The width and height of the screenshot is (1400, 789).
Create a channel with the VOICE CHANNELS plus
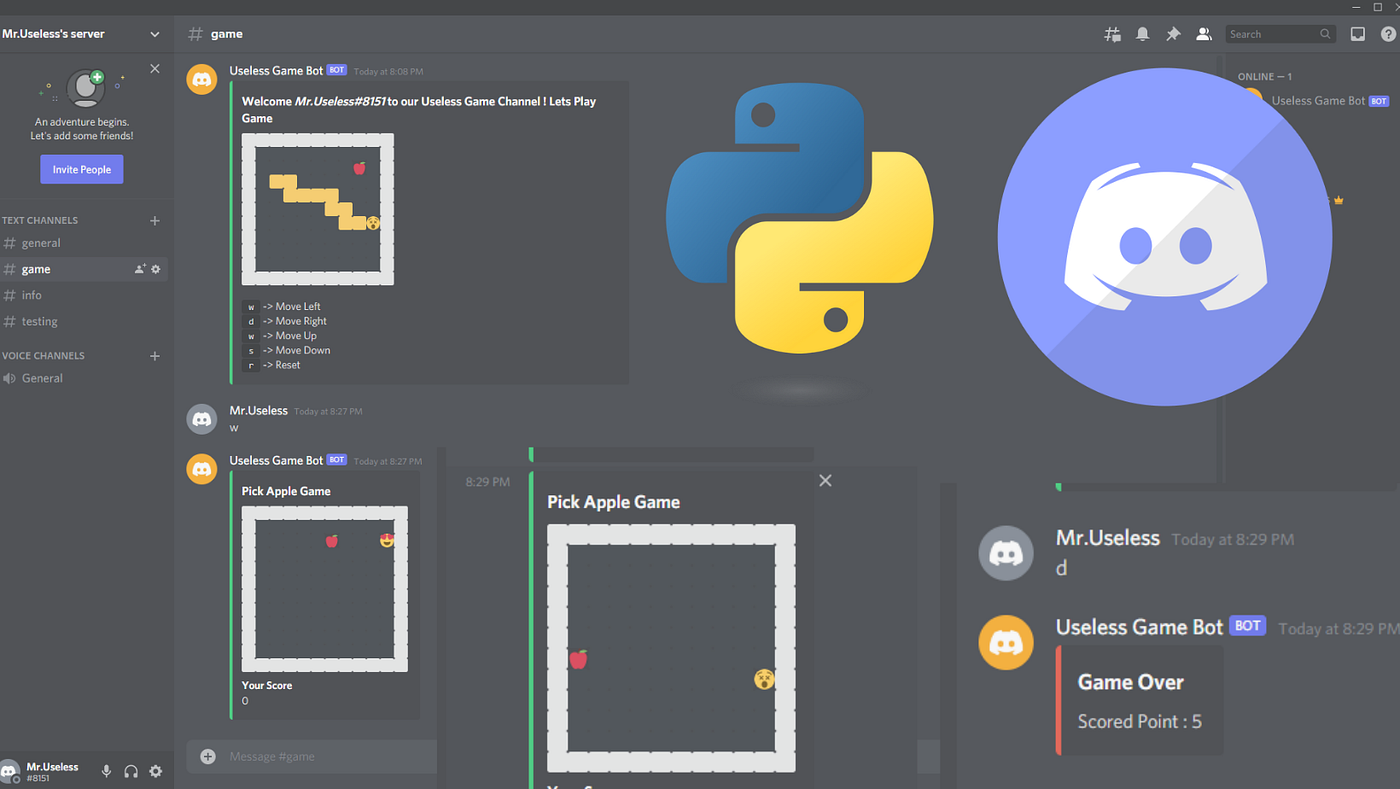pyautogui.click(x=155, y=356)
